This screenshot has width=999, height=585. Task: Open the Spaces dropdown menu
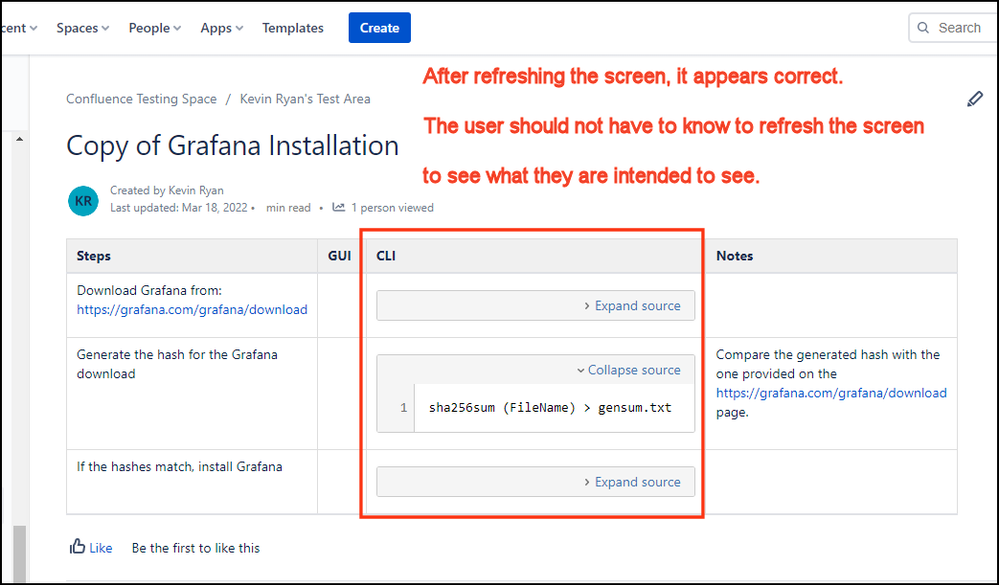click(83, 28)
